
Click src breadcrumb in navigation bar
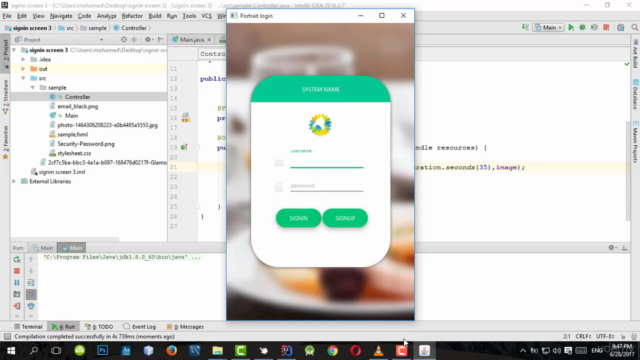tap(66, 28)
